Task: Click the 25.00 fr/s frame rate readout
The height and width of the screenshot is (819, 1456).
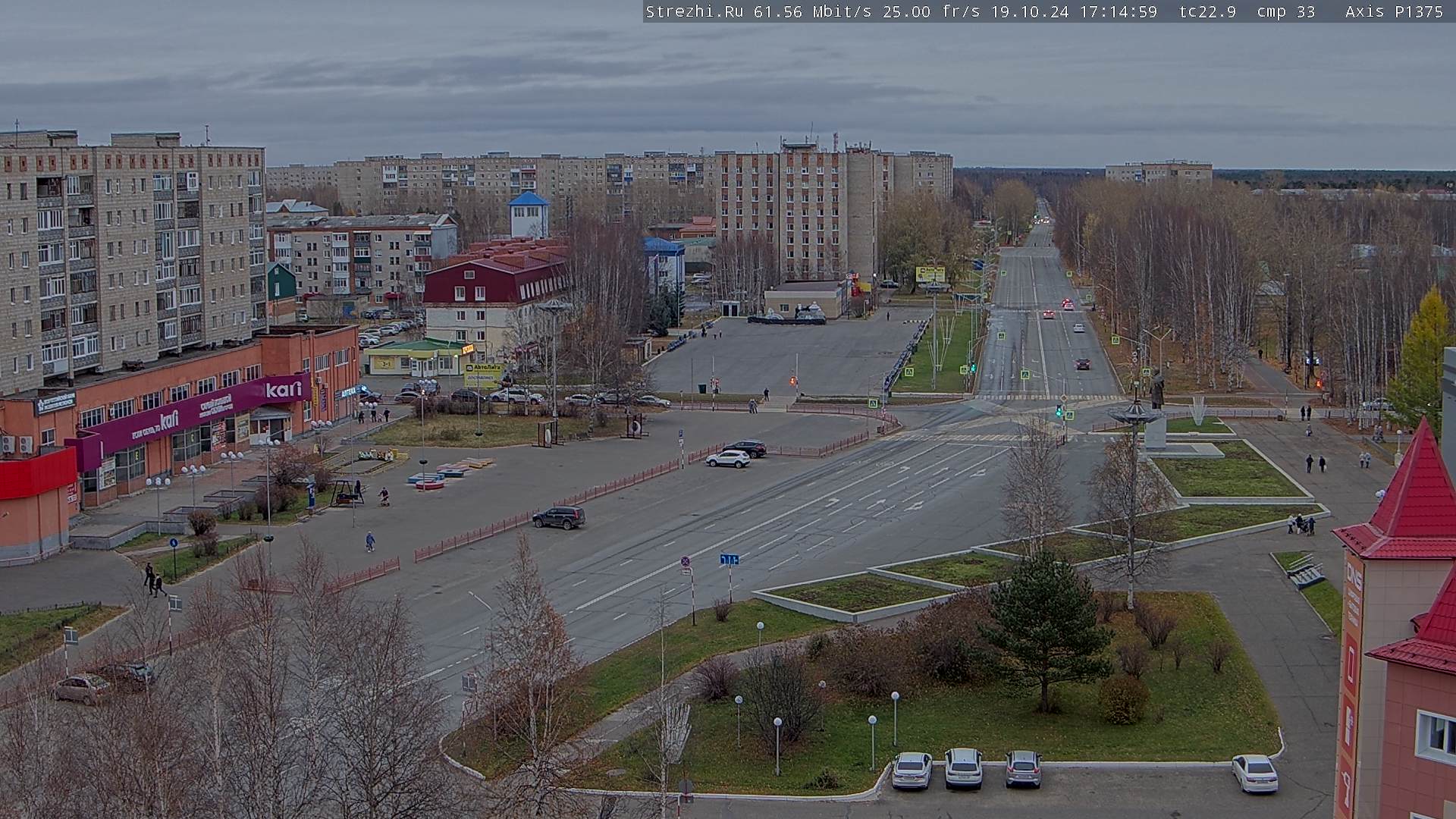Action: pos(930,11)
